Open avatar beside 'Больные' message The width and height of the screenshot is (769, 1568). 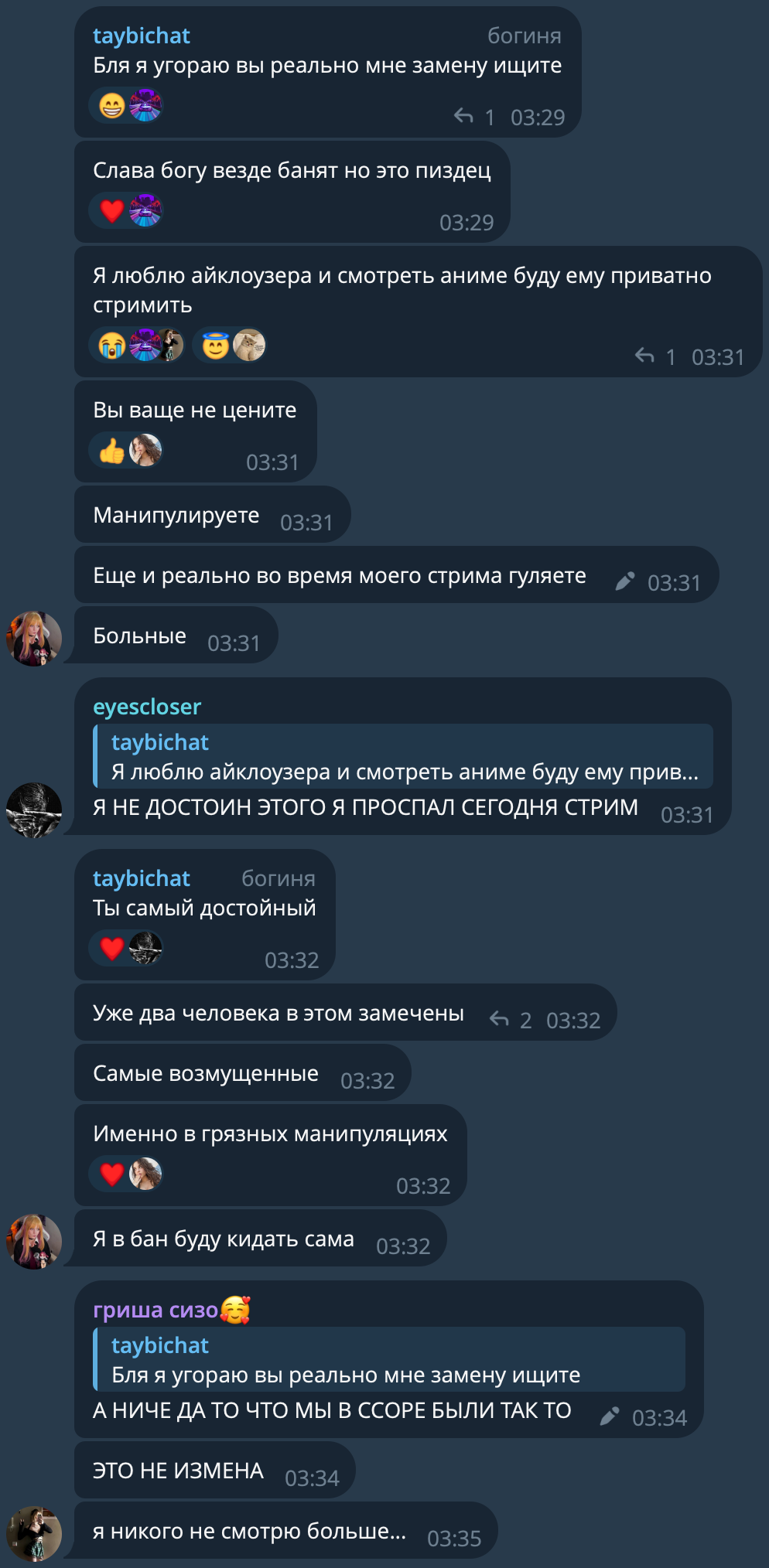pos(34,639)
